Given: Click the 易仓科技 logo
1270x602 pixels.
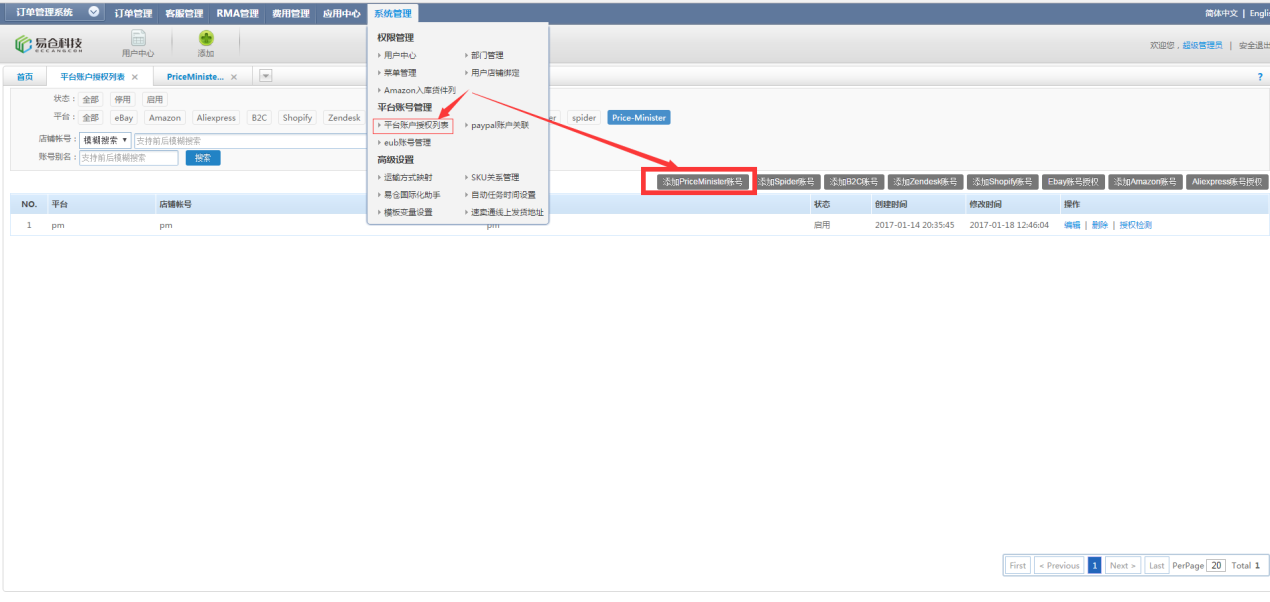Looking at the screenshot, I should 50,46.
